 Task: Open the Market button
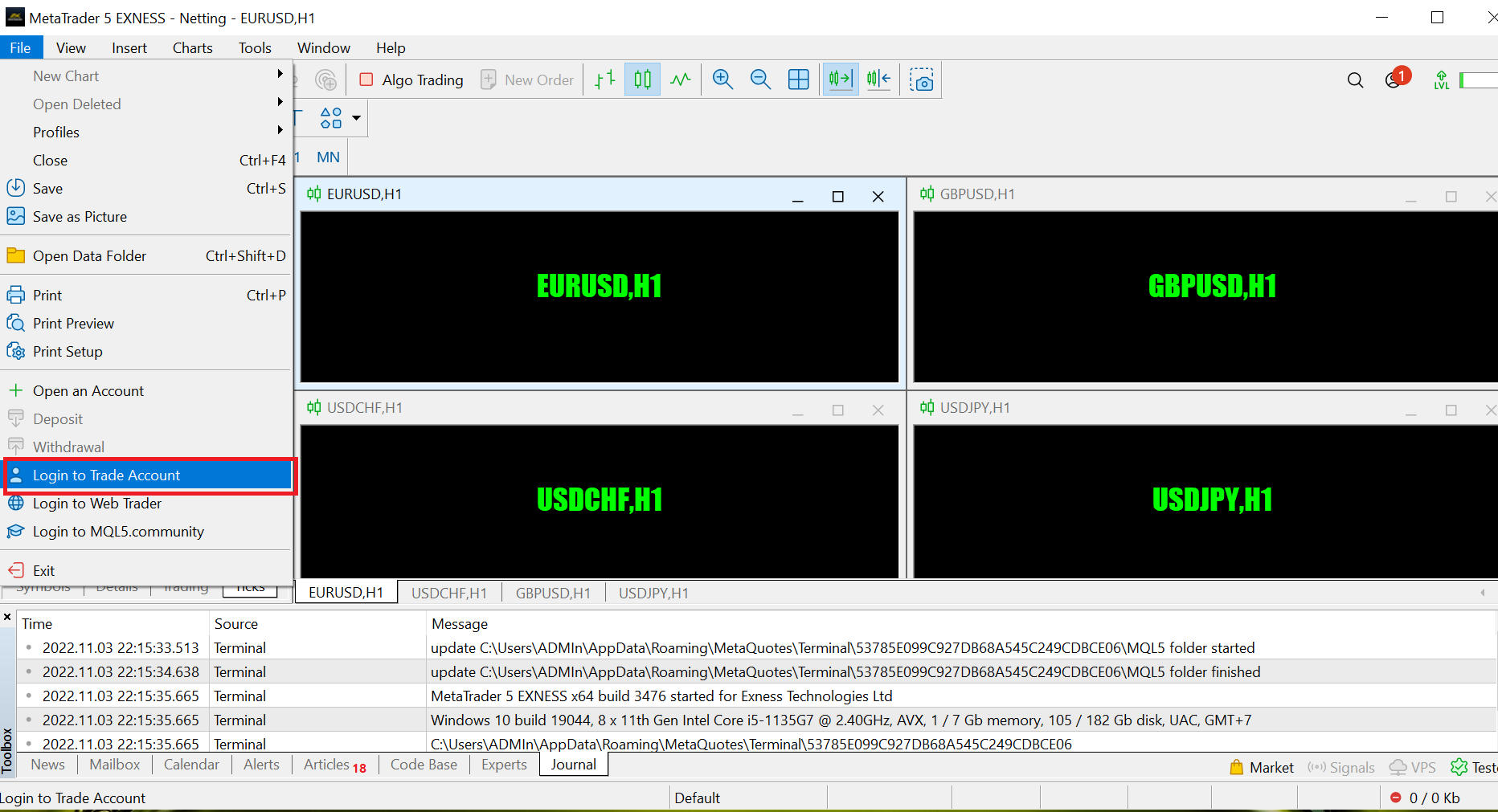pyautogui.click(x=1262, y=767)
